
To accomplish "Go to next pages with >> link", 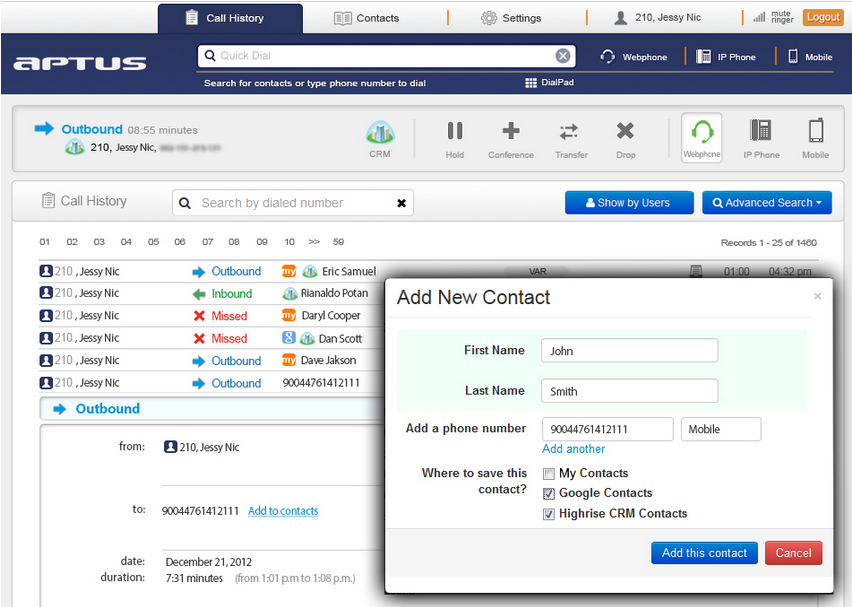I will click(314, 242).
